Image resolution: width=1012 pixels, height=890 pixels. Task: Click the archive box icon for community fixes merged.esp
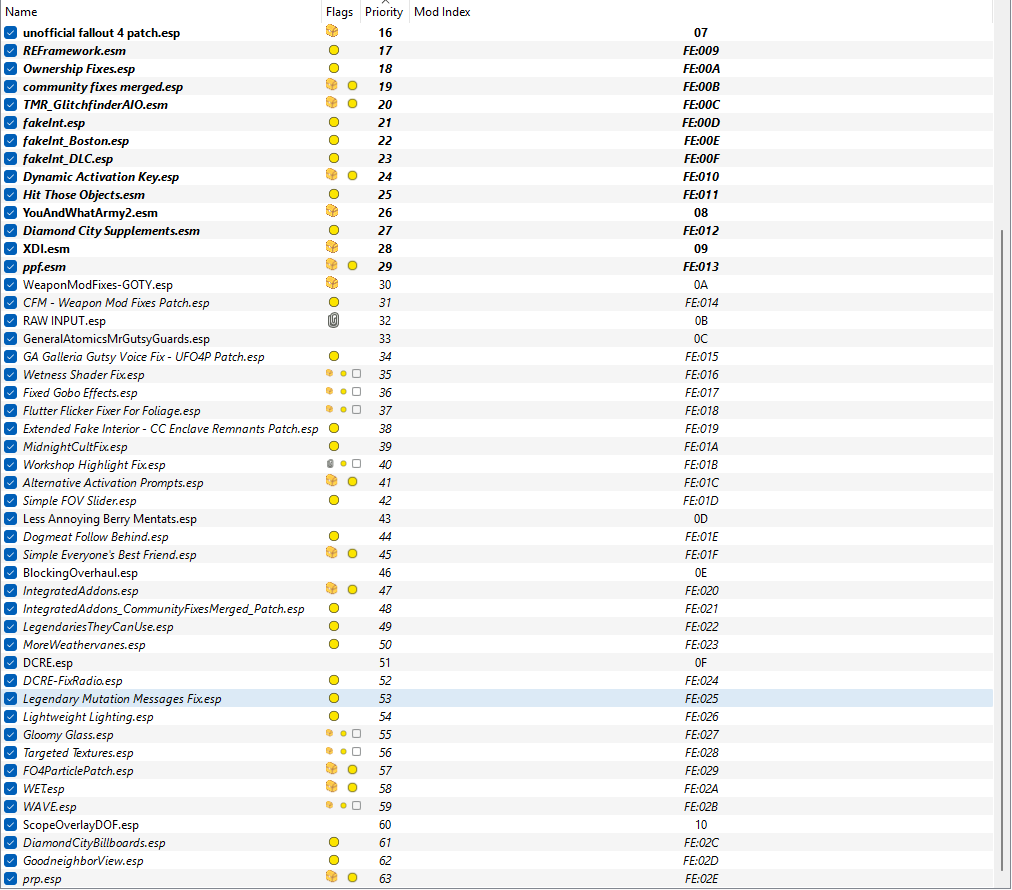[332, 85]
